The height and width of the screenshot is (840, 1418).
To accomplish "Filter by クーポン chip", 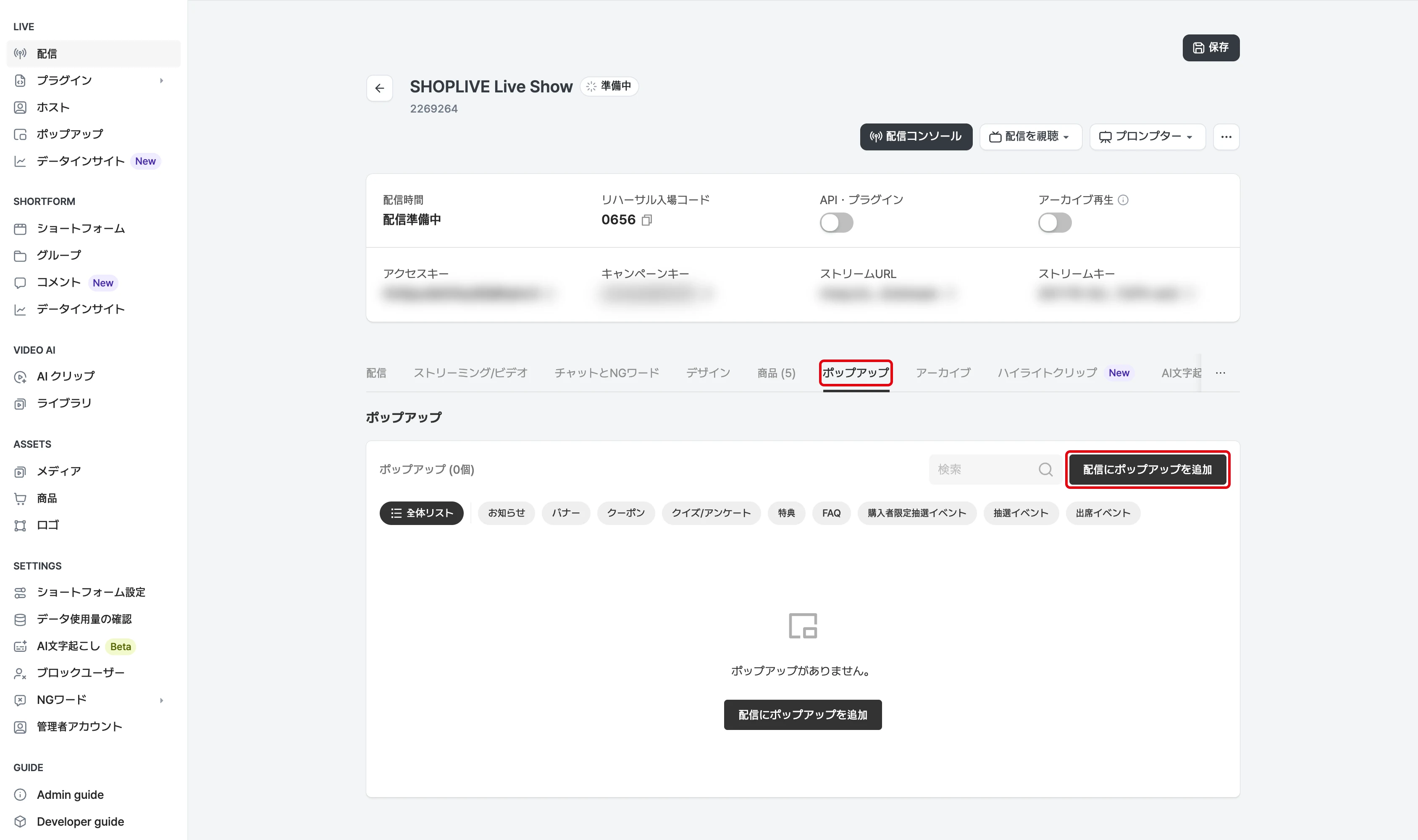I will pyautogui.click(x=625, y=513).
